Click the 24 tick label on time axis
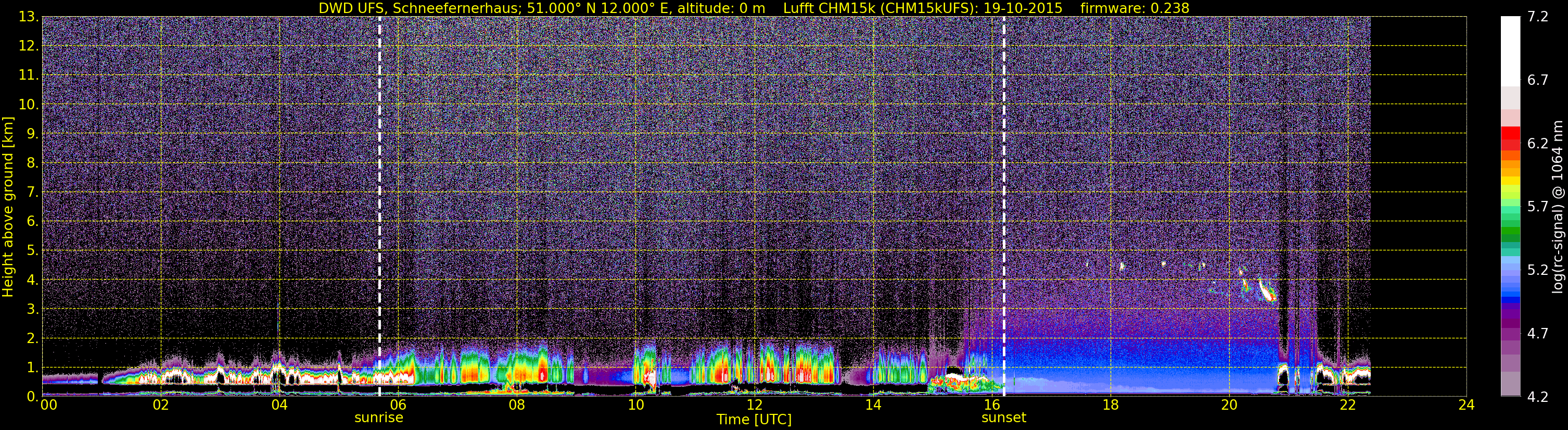This screenshot has height=430, width=1568. [x=1467, y=406]
